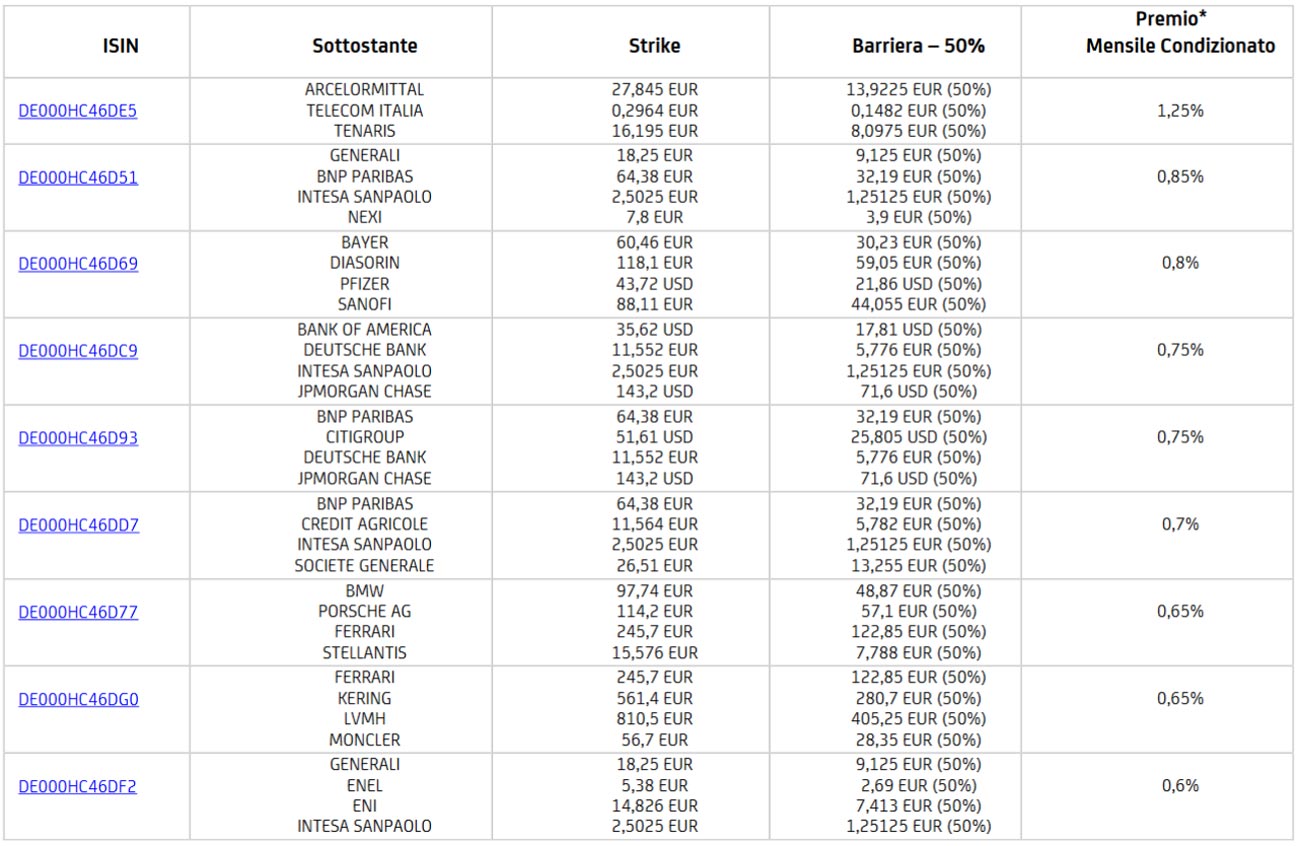Image resolution: width=1300 pixels, height=846 pixels.
Task: Follow ISIN link DE000HC46DD7
Action: tap(78, 525)
